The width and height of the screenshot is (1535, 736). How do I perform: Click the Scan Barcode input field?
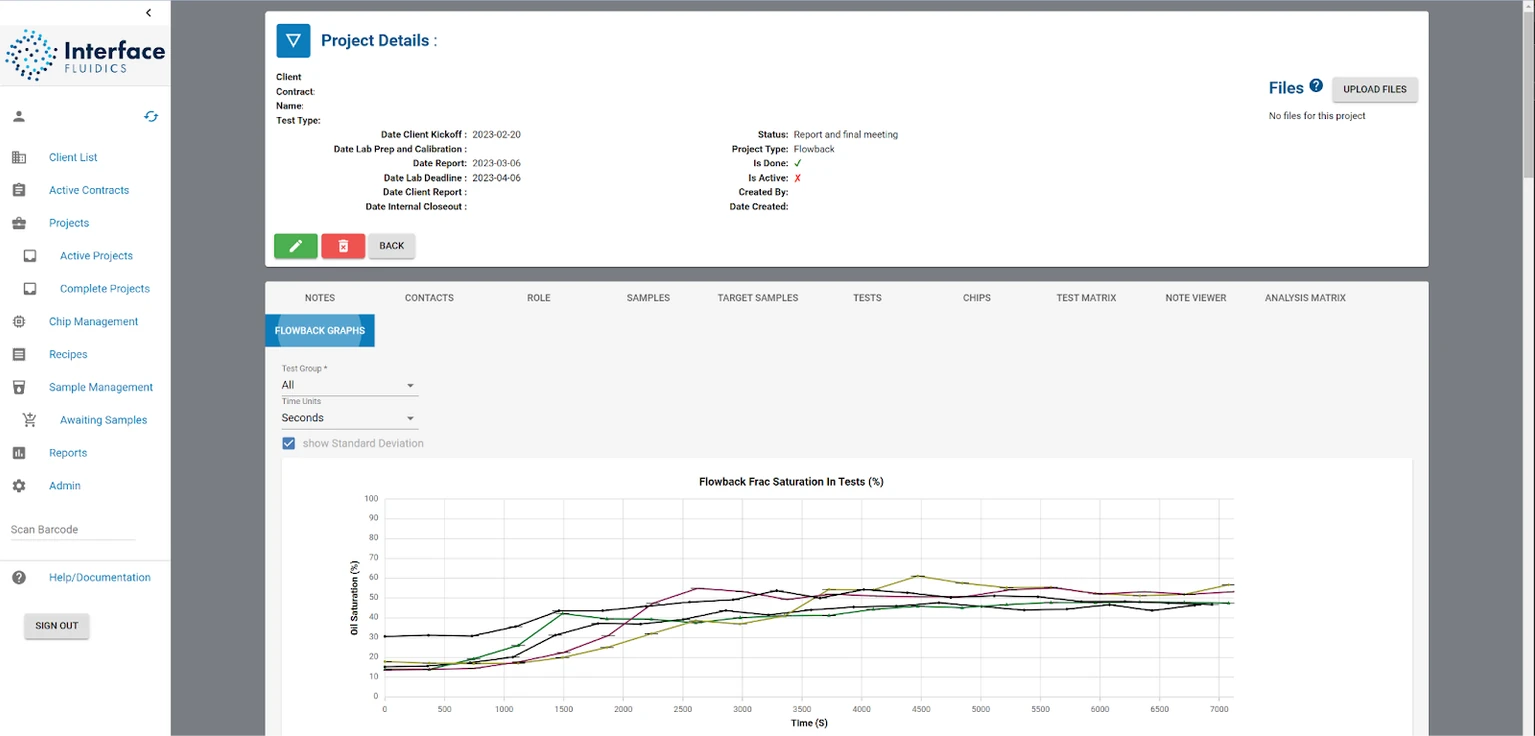pos(72,530)
